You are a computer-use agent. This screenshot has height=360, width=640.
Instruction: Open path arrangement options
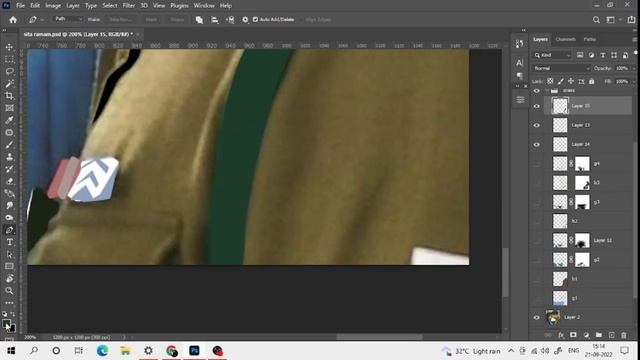pos(230,20)
